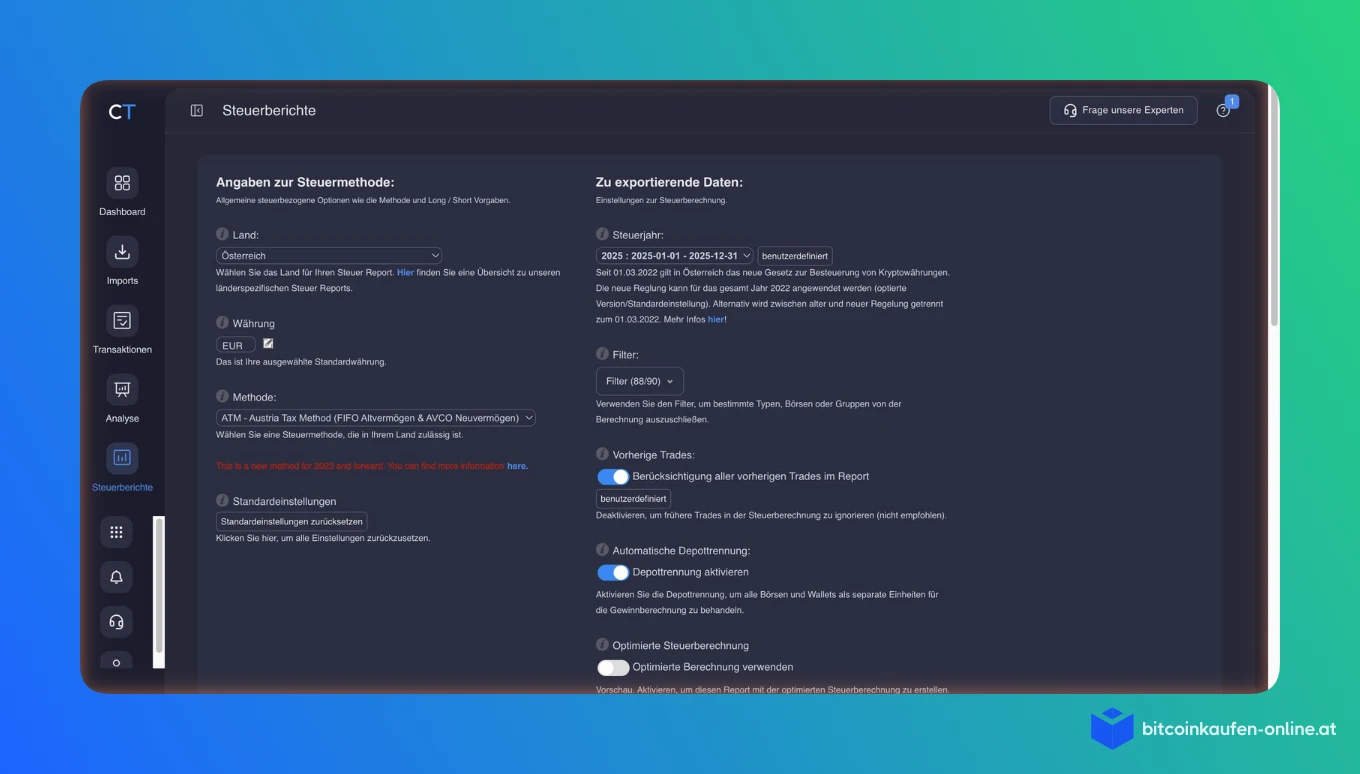Click the help question mark icon
1360x774 pixels.
point(1223,111)
